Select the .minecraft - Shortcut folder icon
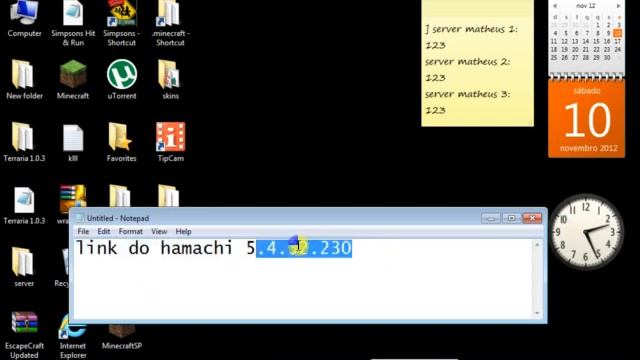640x360 pixels. (170, 22)
